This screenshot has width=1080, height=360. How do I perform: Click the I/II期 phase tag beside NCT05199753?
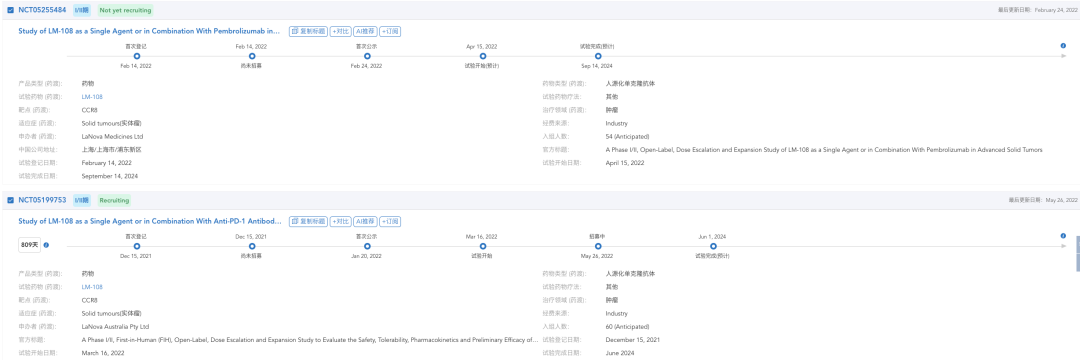(x=81, y=200)
